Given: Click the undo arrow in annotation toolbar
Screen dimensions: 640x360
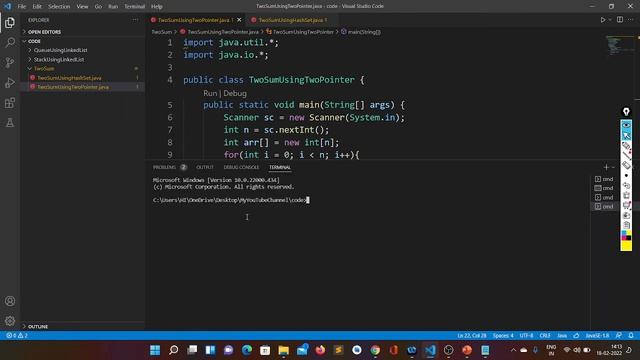Looking at the screenshot, I should [626, 185].
